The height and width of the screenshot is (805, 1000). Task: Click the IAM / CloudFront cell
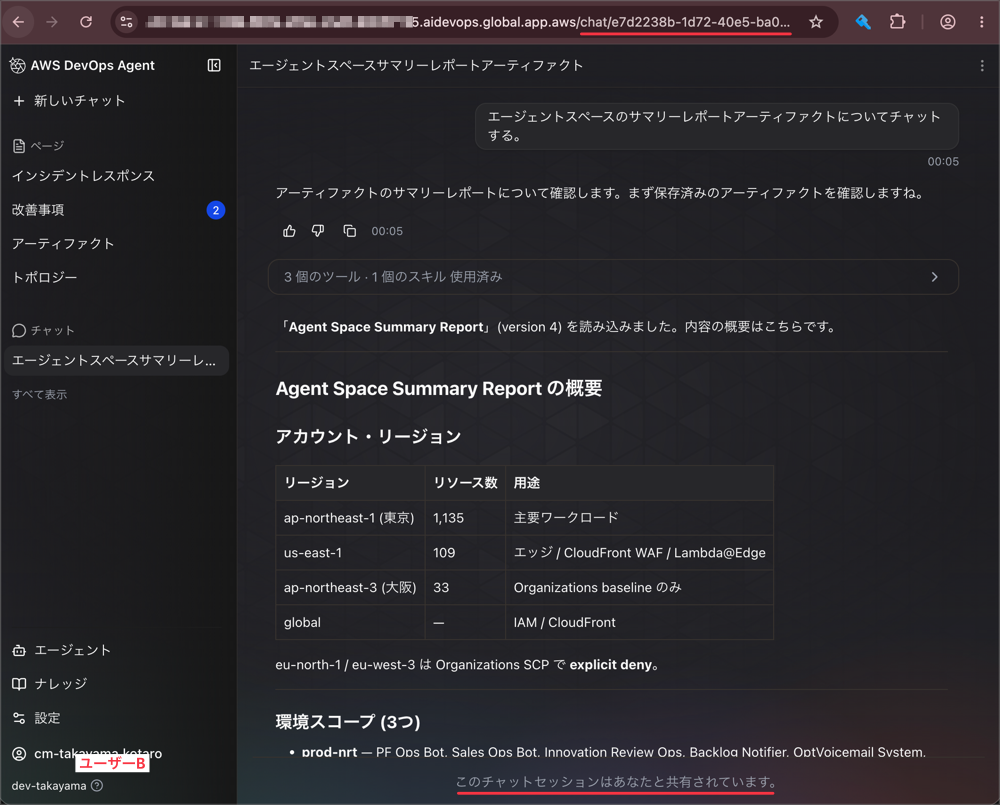[639, 623]
